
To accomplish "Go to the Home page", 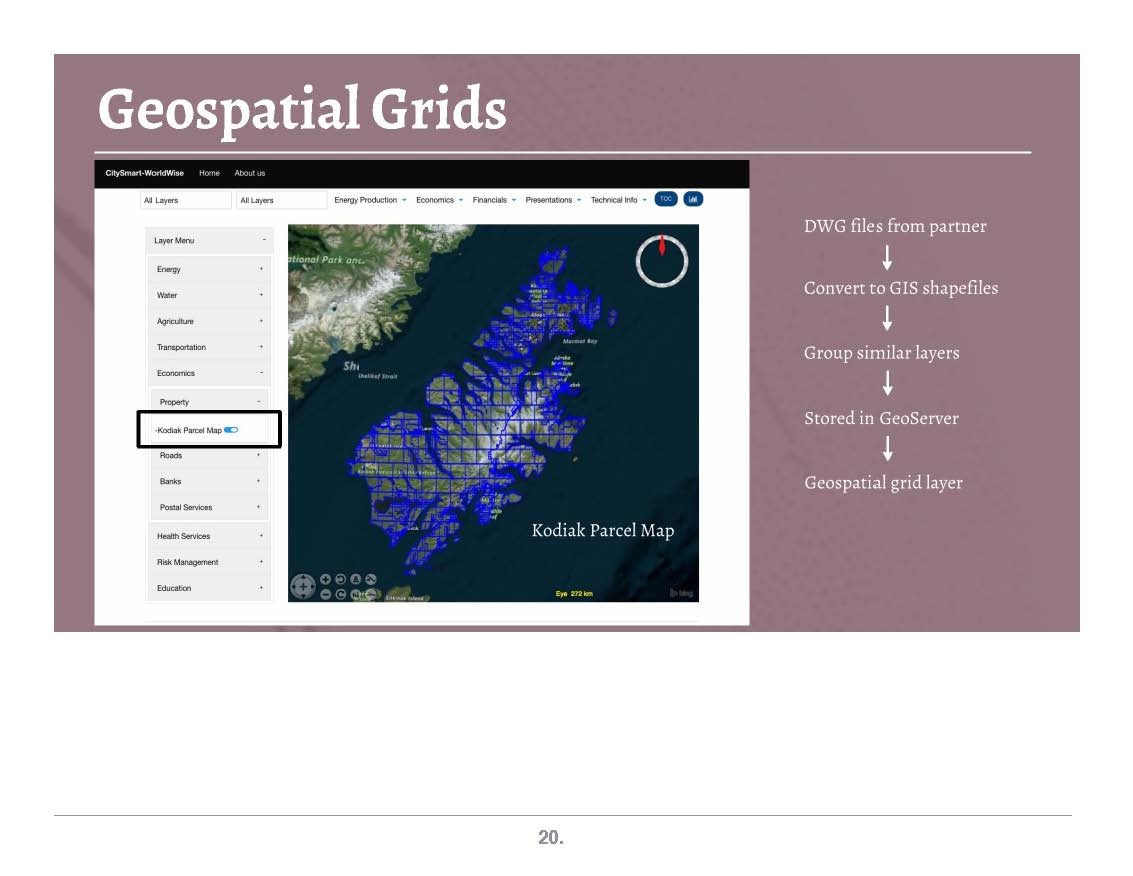I will 209,173.
